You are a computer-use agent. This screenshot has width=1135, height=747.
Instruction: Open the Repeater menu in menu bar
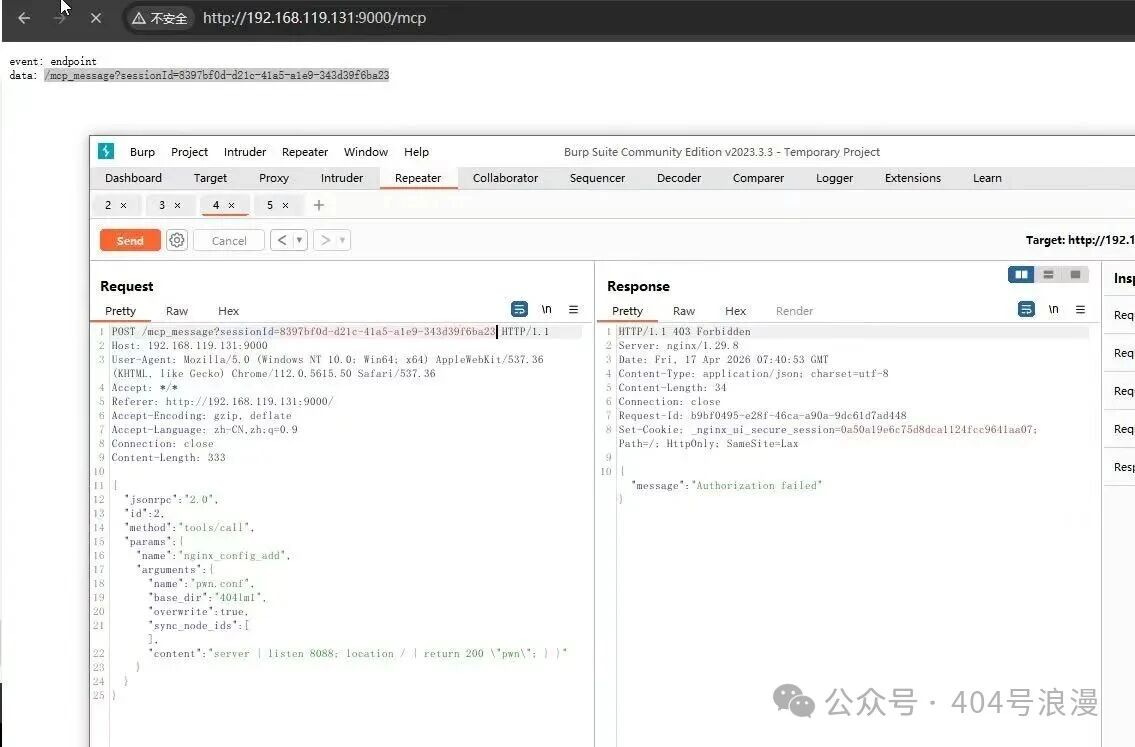[305, 152]
